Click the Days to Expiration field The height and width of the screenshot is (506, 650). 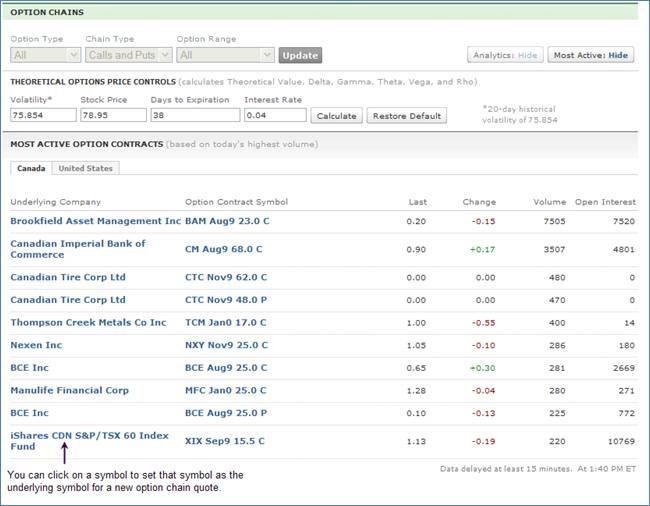point(195,115)
